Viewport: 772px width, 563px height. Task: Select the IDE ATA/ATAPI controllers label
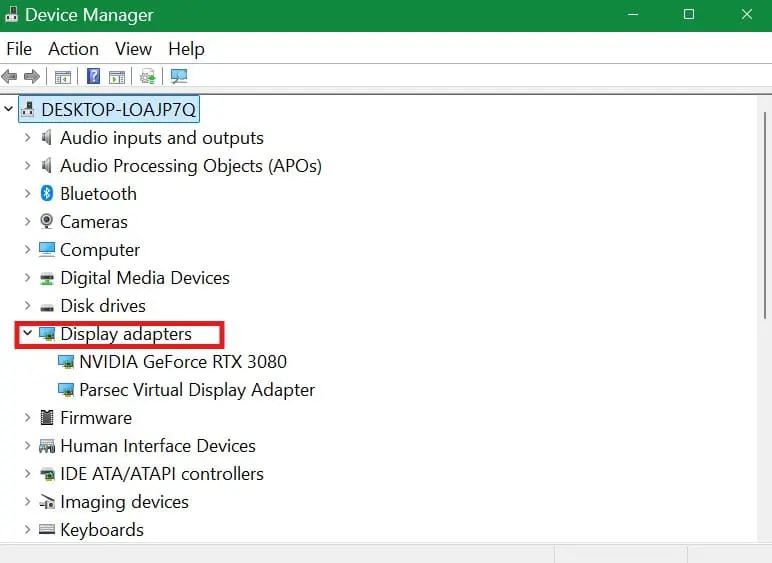162,474
